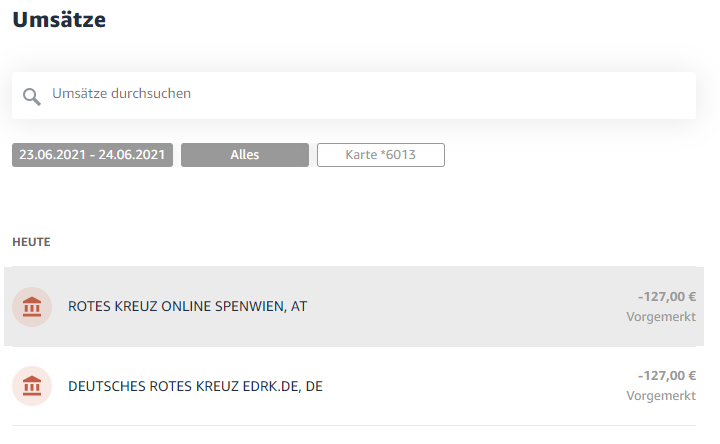Click the magnifying glass search icon
Screen dimensions: 720x444
[32, 96]
